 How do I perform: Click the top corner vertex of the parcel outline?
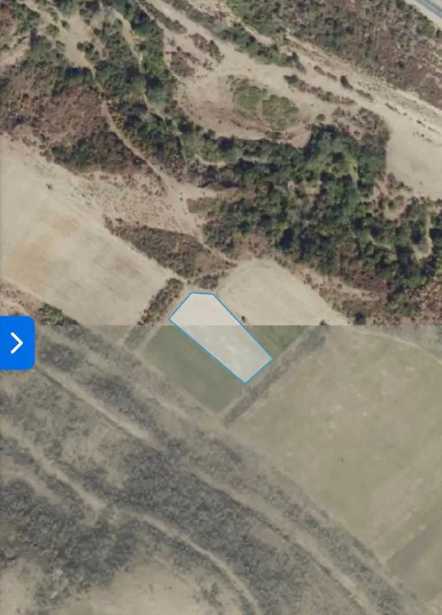pyautogui.click(x=192, y=293)
